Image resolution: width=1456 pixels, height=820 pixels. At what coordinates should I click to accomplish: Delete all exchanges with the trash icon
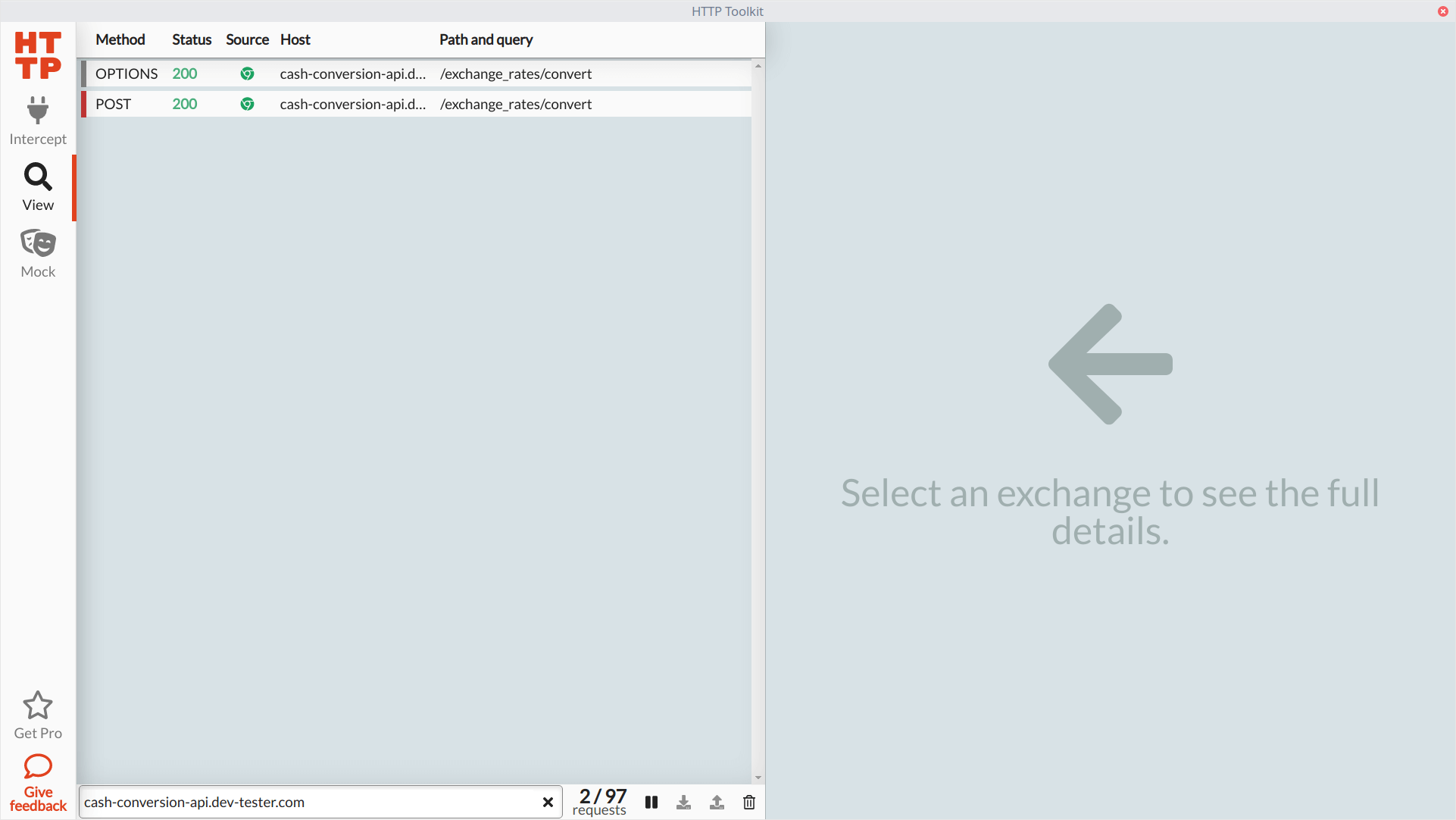point(749,802)
